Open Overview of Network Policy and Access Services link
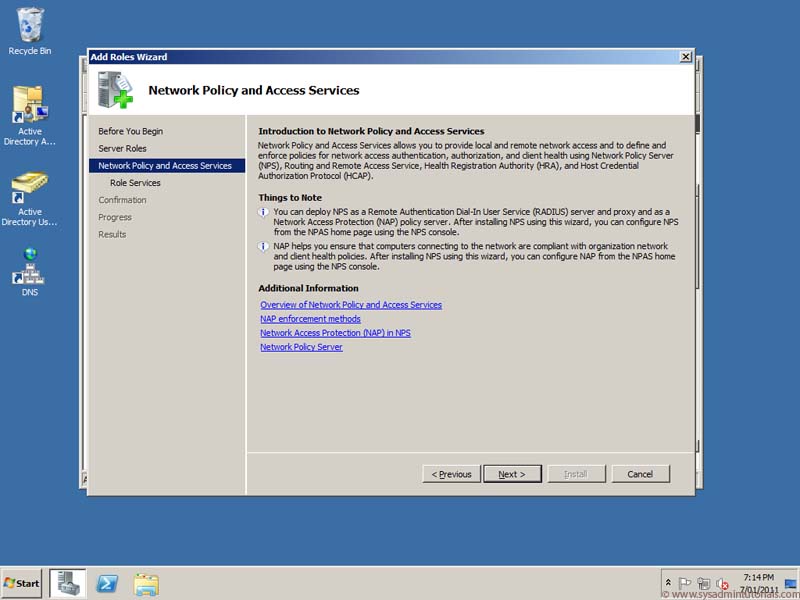 (x=351, y=305)
